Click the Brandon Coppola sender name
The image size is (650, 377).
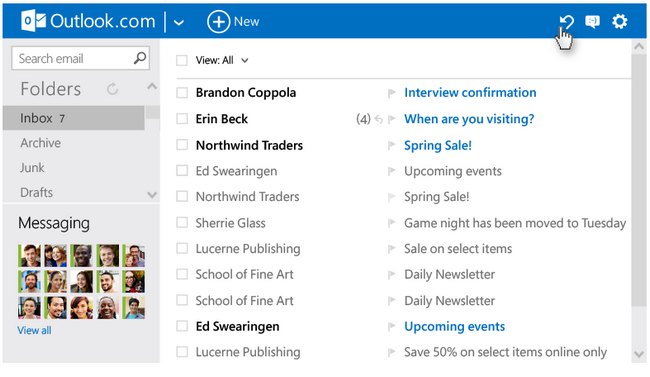coord(246,92)
